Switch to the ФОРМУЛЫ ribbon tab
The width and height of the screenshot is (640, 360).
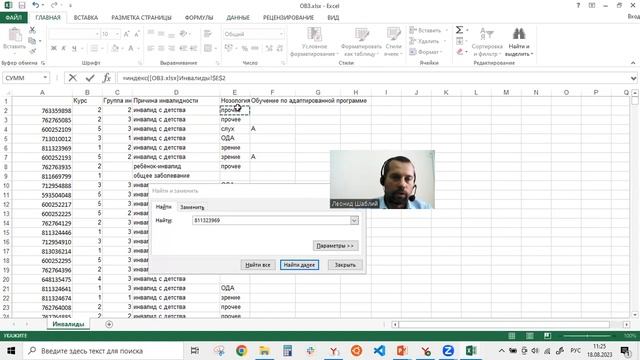(x=199, y=18)
